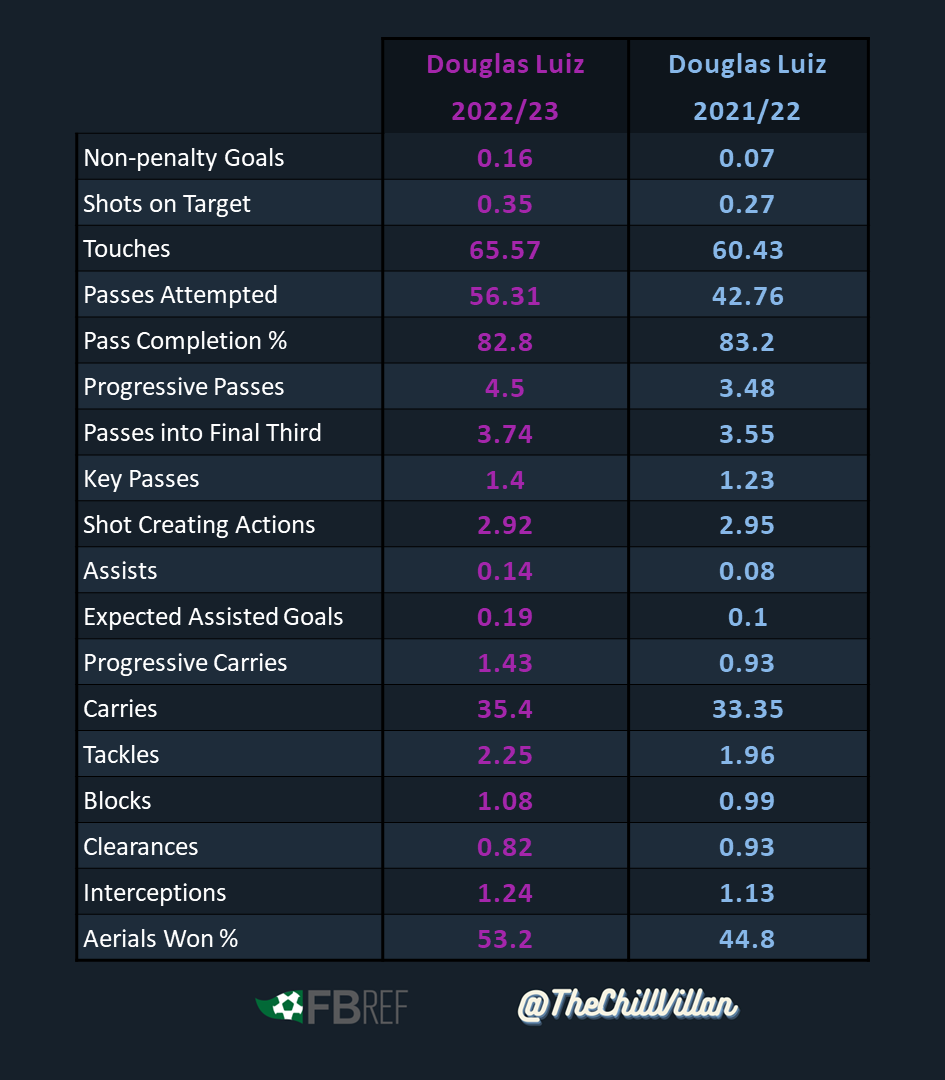Select the Expected Assisted Goals label
The height and width of the screenshot is (1080, 945).
pyautogui.click(x=213, y=616)
